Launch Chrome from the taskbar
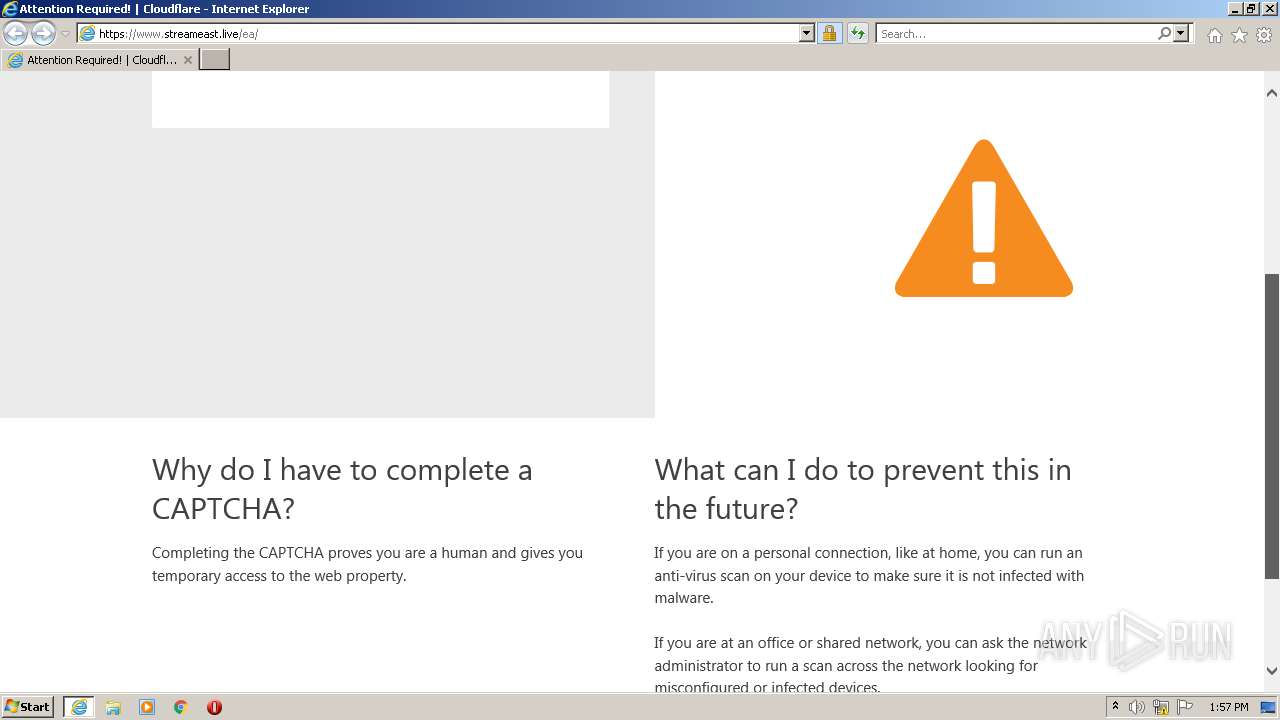Screen dimensions: 1280x720 click(181, 707)
